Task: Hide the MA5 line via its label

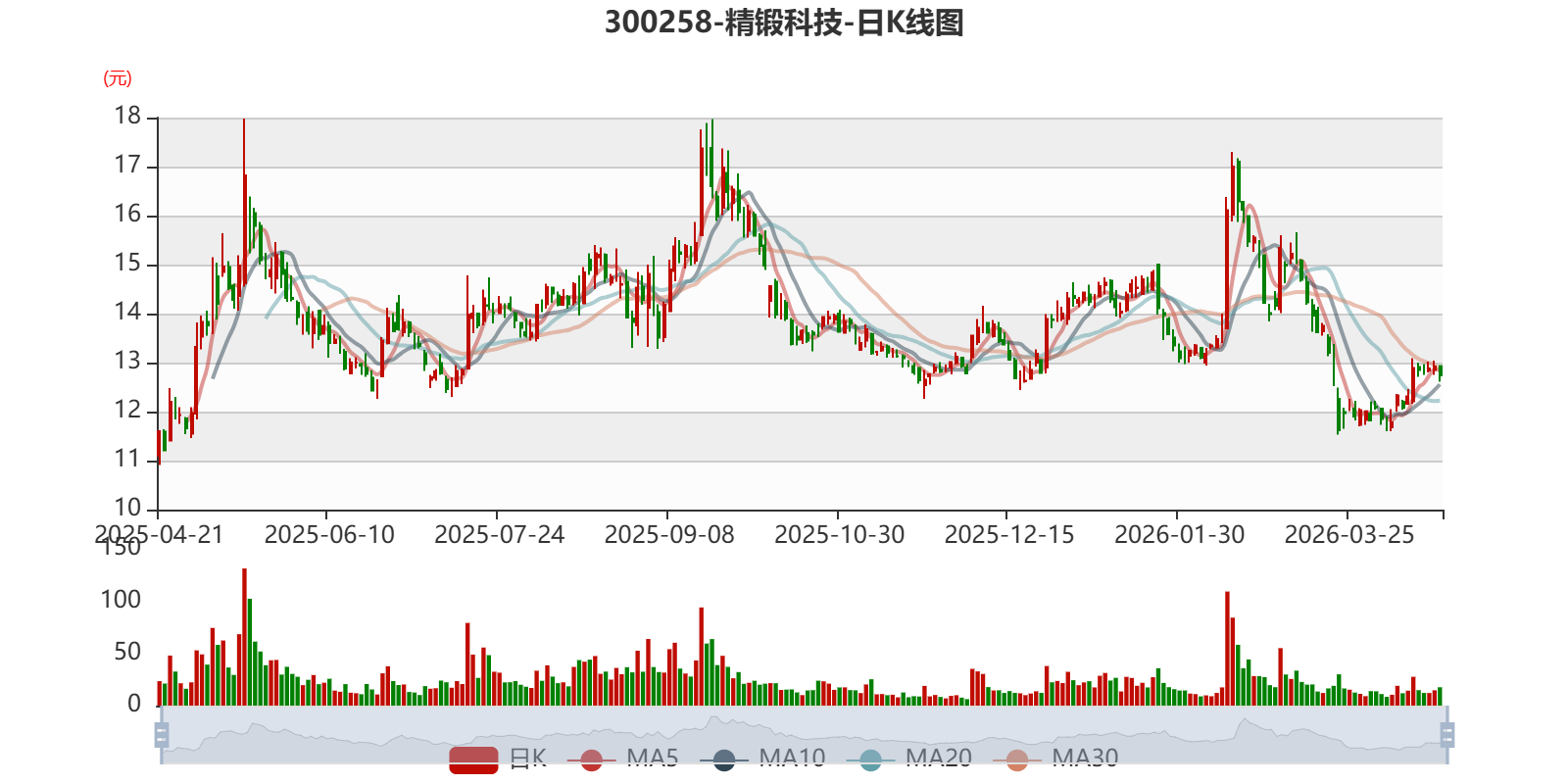Action: (x=652, y=759)
